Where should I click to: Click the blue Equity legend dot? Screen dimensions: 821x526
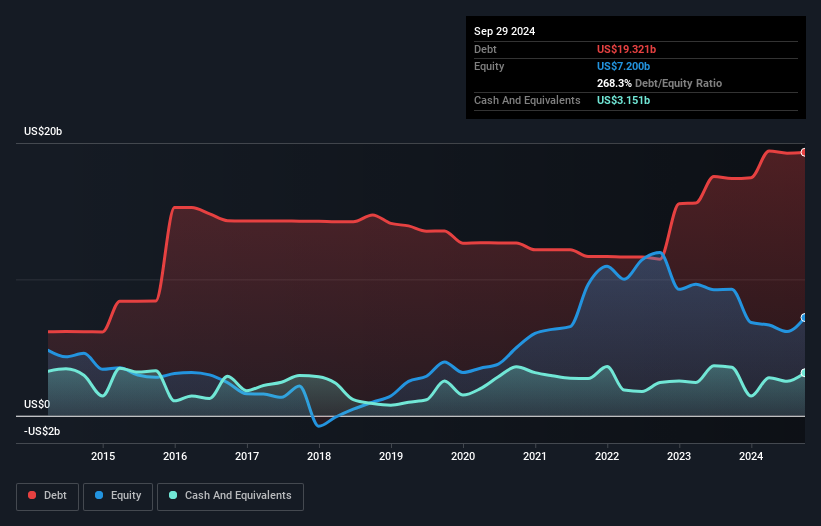[x=99, y=495]
